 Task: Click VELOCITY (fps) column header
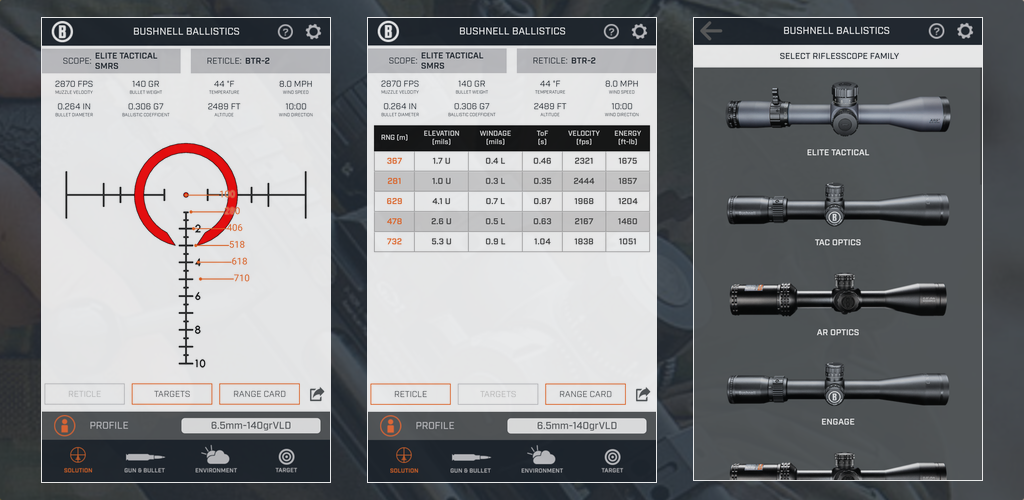coord(584,138)
